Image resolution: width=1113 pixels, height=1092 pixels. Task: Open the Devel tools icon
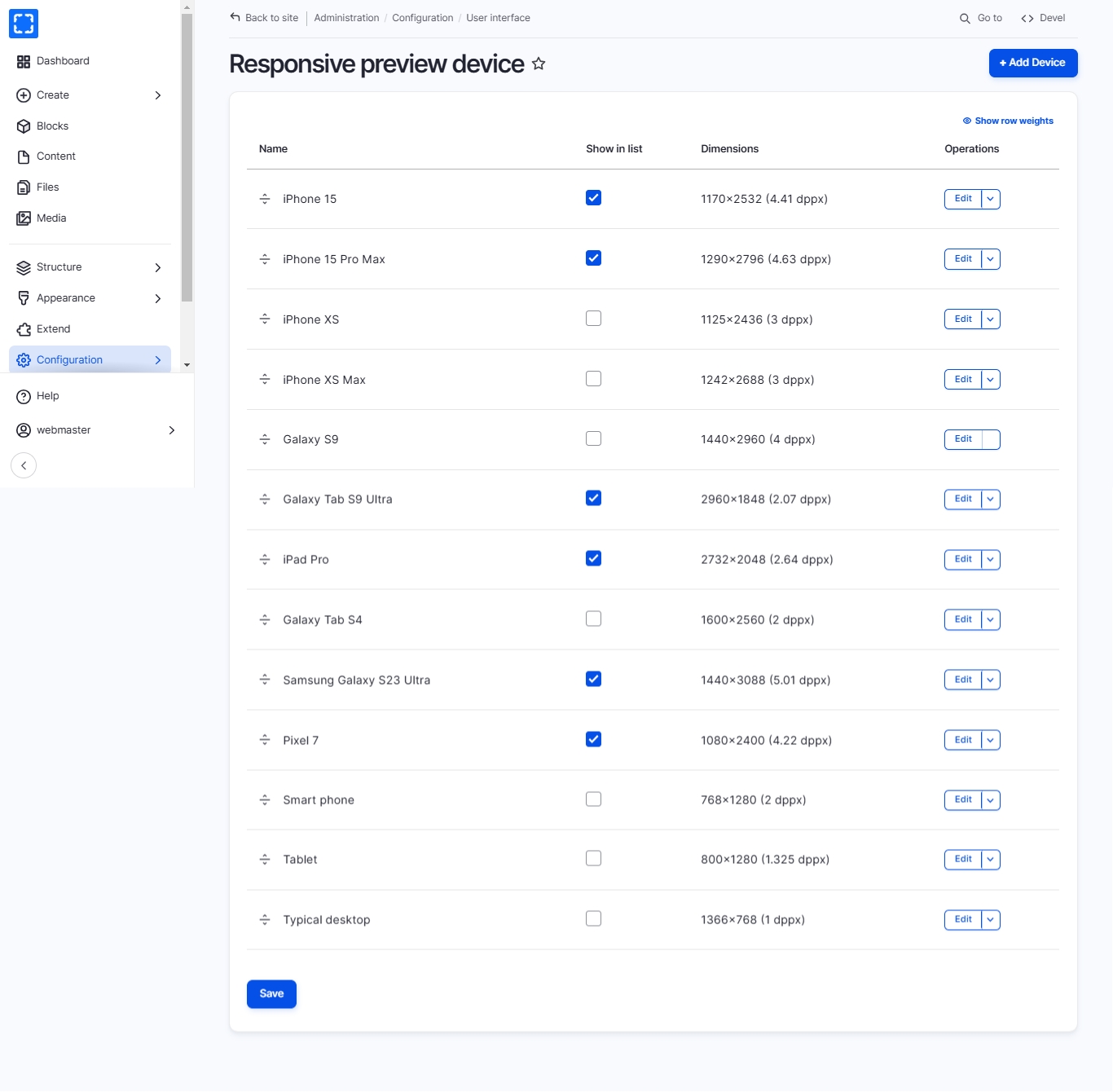click(1027, 18)
